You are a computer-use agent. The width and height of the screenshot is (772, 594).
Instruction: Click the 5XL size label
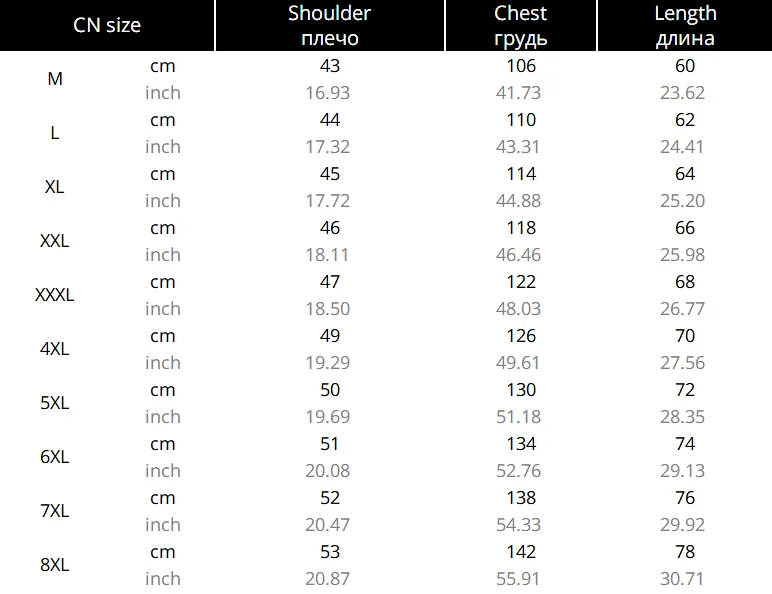pyautogui.click(x=55, y=403)
